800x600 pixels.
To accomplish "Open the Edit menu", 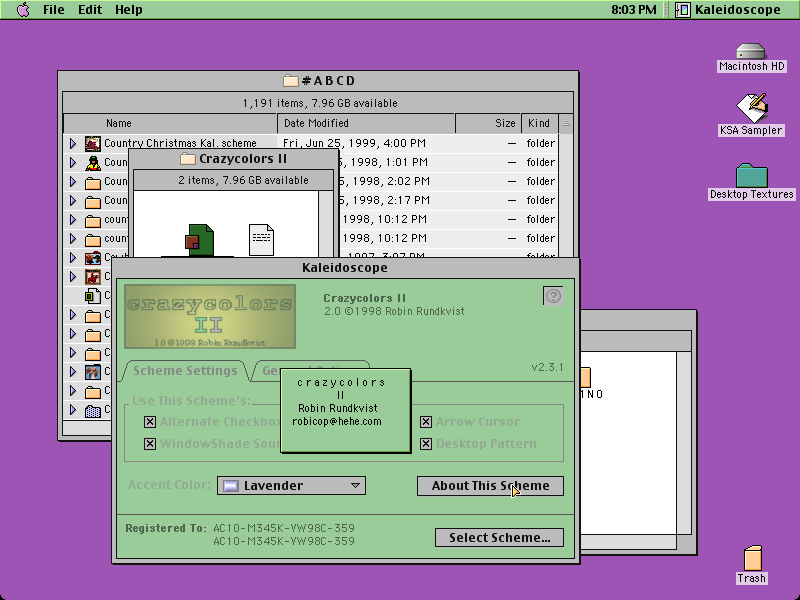I will (x=90, y=10).
